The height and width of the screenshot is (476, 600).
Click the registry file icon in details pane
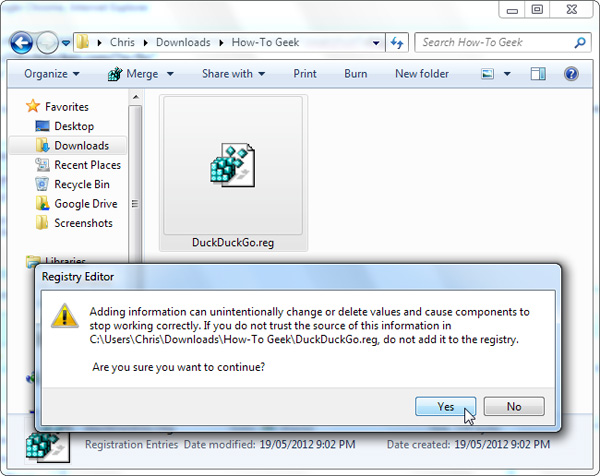coord(47,446)
